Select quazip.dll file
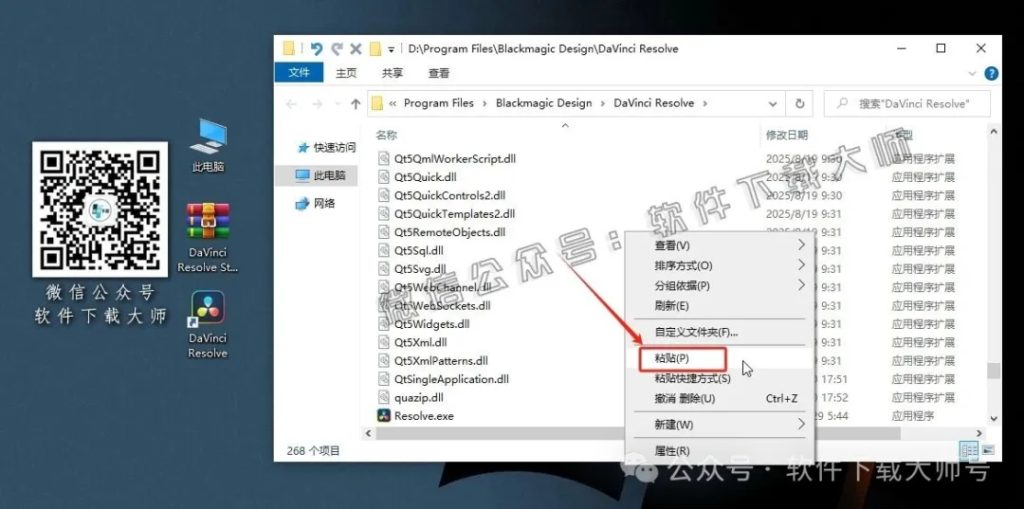1024x509 pixels. coord(419,397)
